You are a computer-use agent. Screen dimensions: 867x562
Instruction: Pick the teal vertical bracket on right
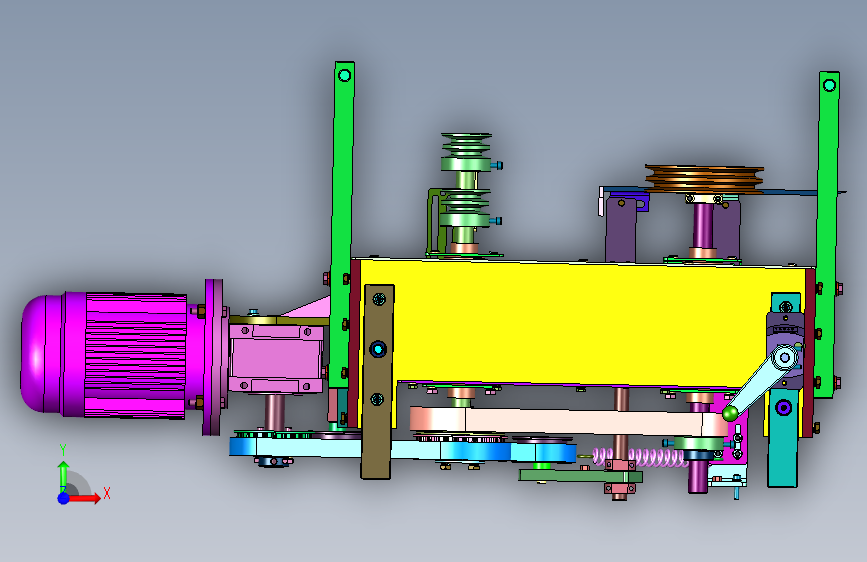(783, 437)
